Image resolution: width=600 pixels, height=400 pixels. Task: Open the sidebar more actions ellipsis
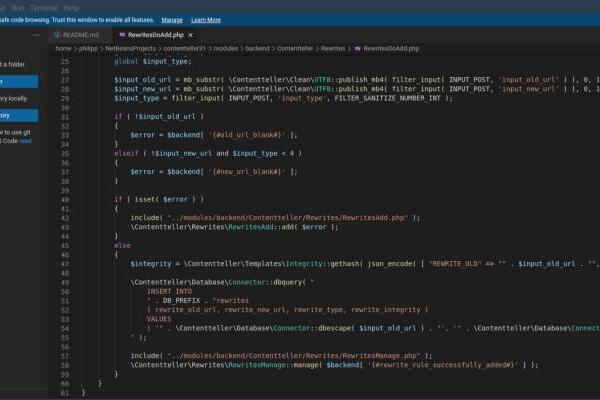click(x=38, y=35)
